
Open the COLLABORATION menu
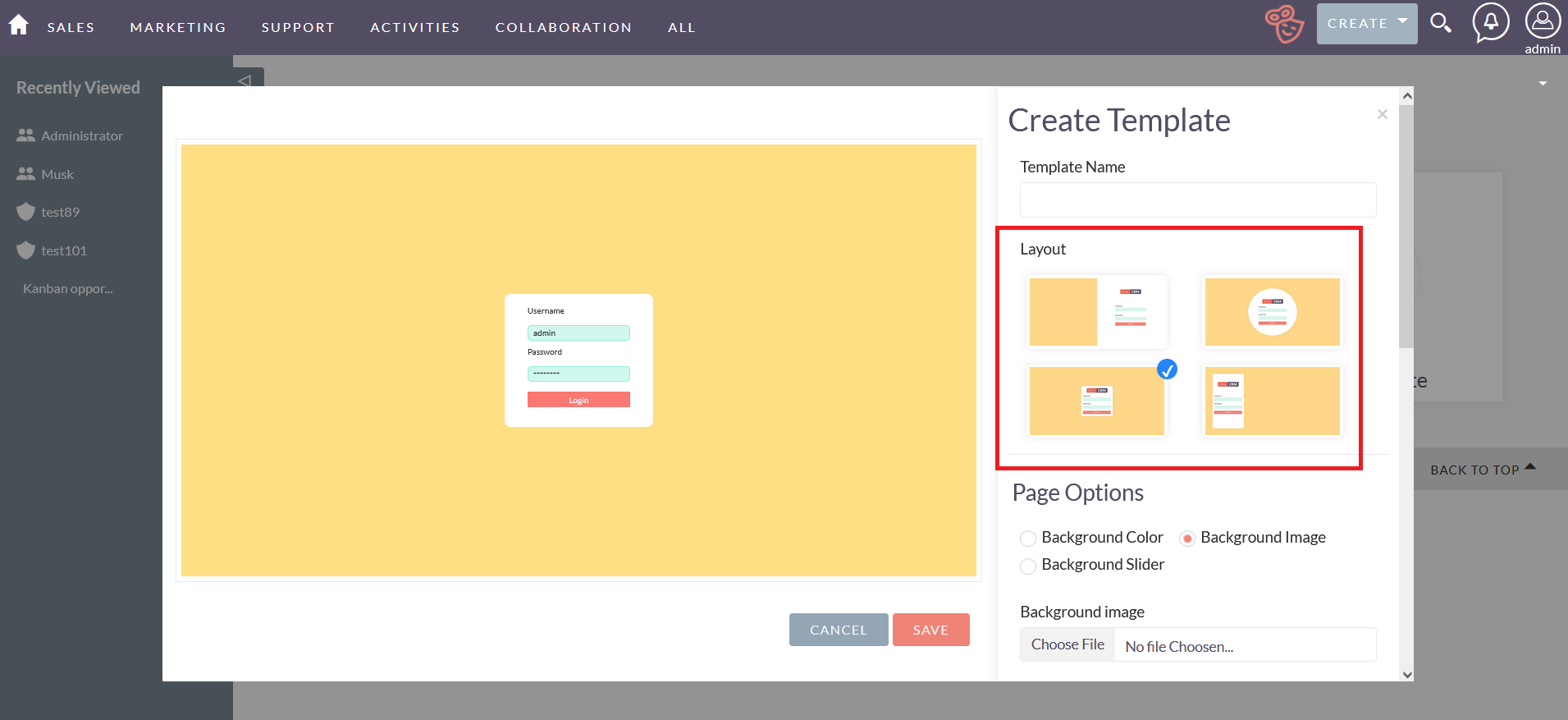pos(564,27)
